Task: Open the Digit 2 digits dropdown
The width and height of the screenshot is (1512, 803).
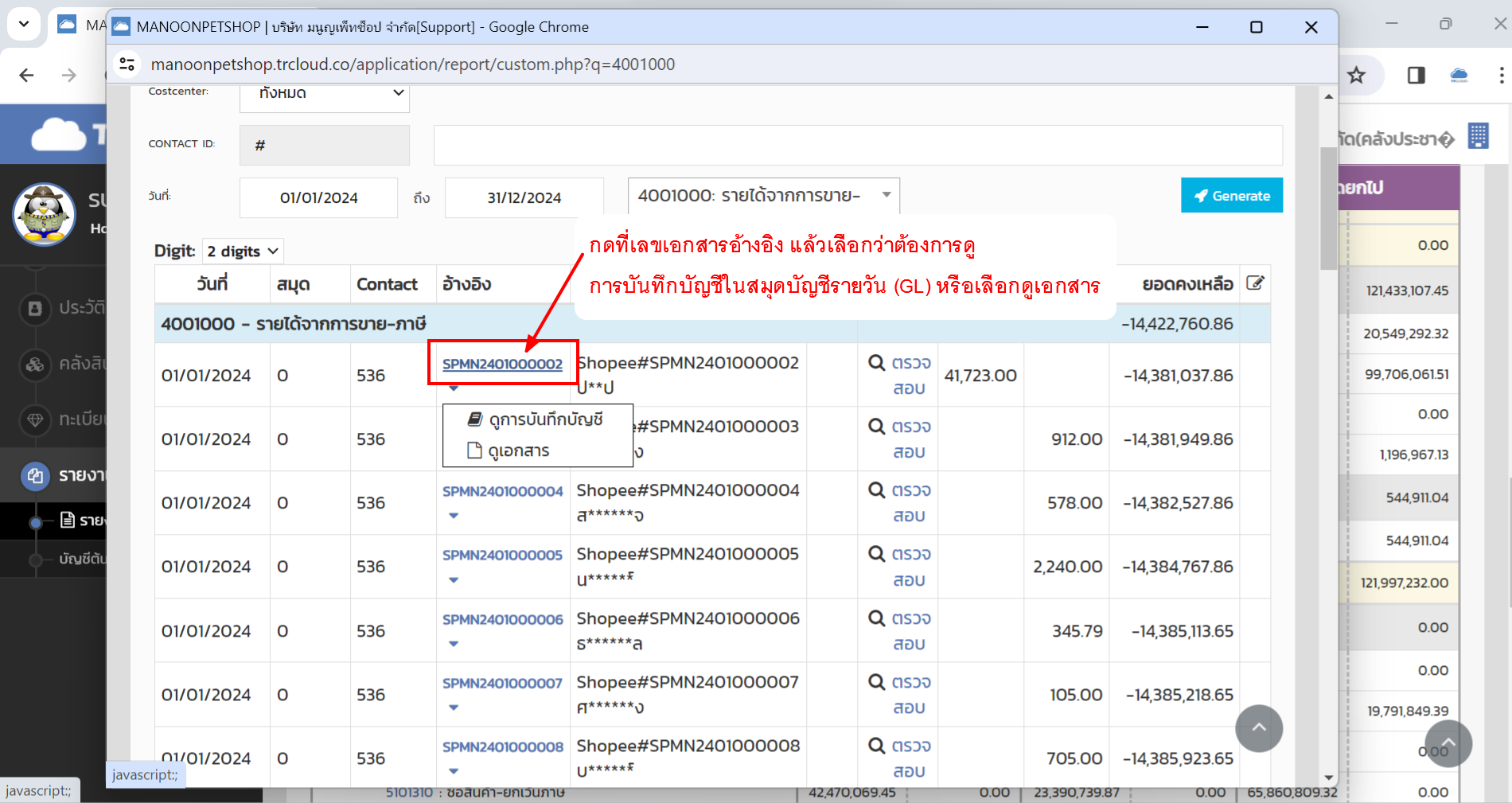Action: pyautogui.click(x=244, y=251)
